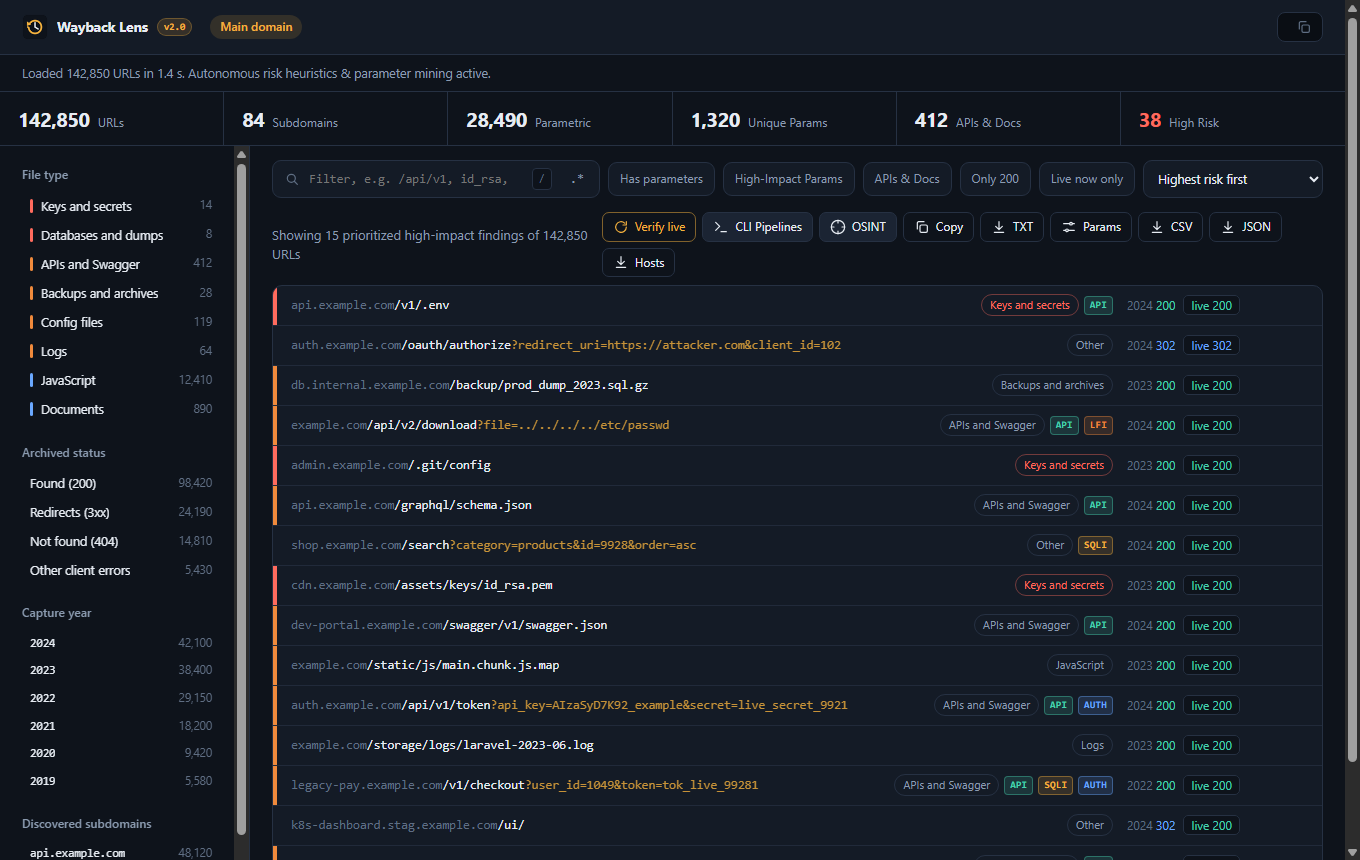
Task: Select APIs and Swagger in the sidebar
Action: pyautogui.click(x=121, y=264)
